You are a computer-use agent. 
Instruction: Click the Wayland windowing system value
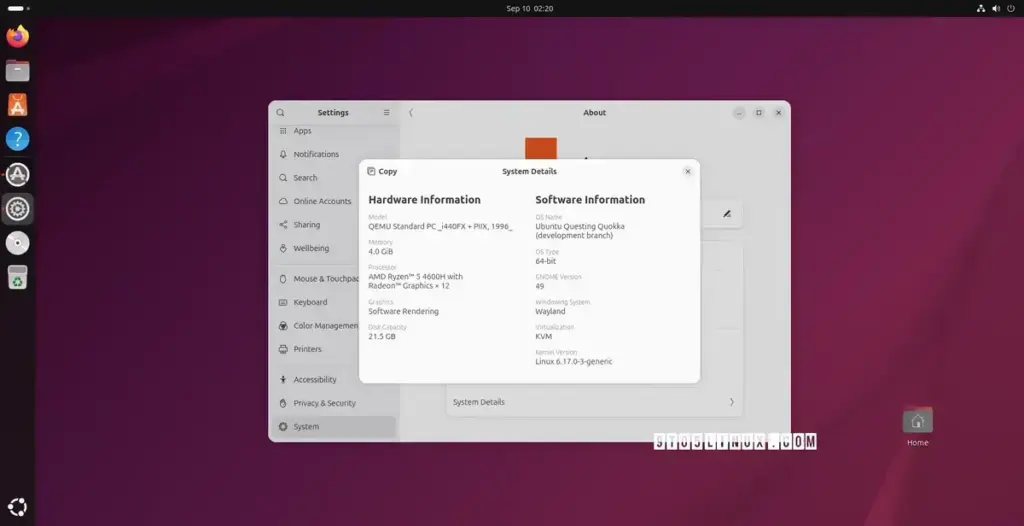(551, 311)
